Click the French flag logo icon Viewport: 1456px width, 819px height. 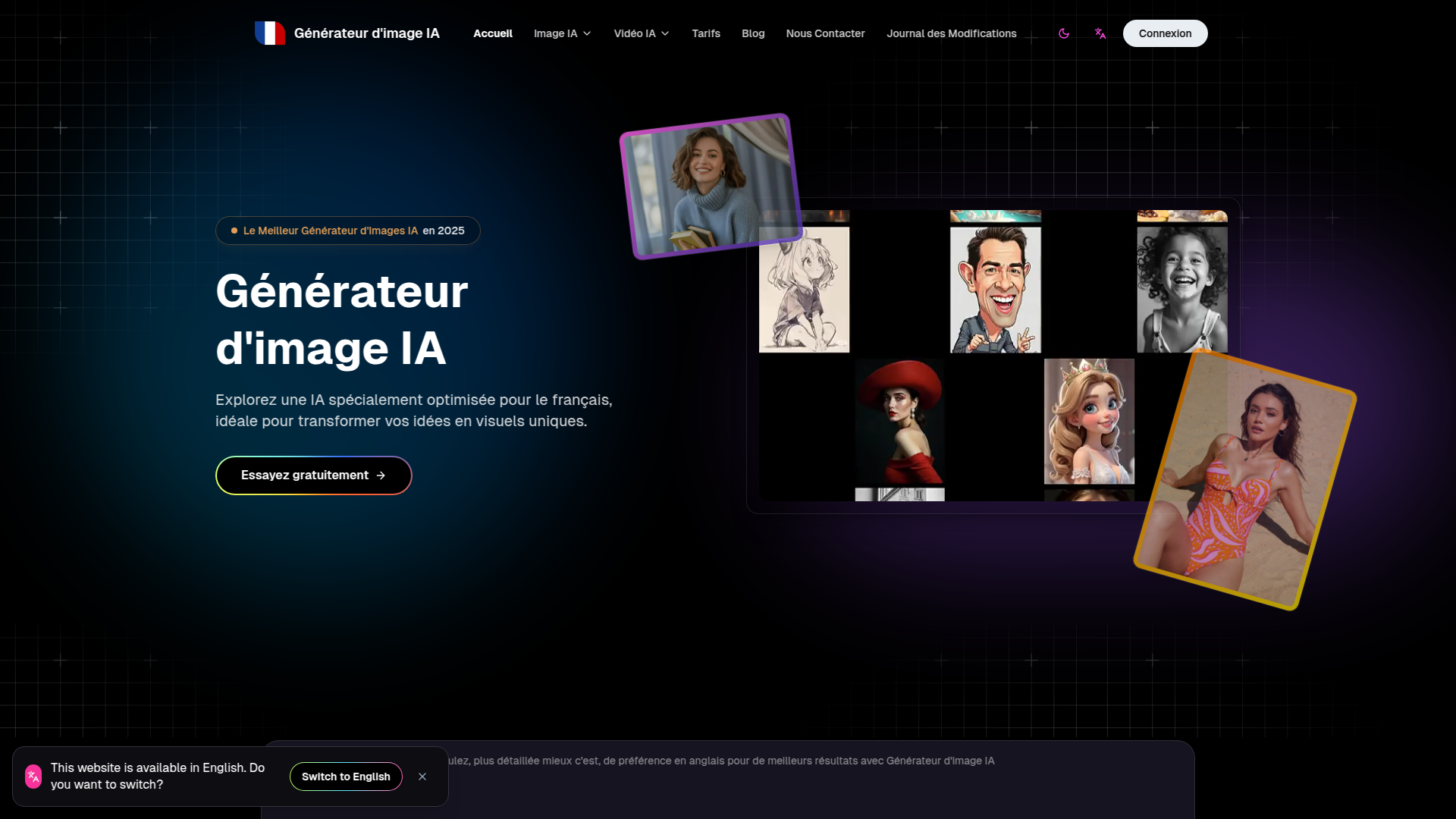(x=270, y=33)
